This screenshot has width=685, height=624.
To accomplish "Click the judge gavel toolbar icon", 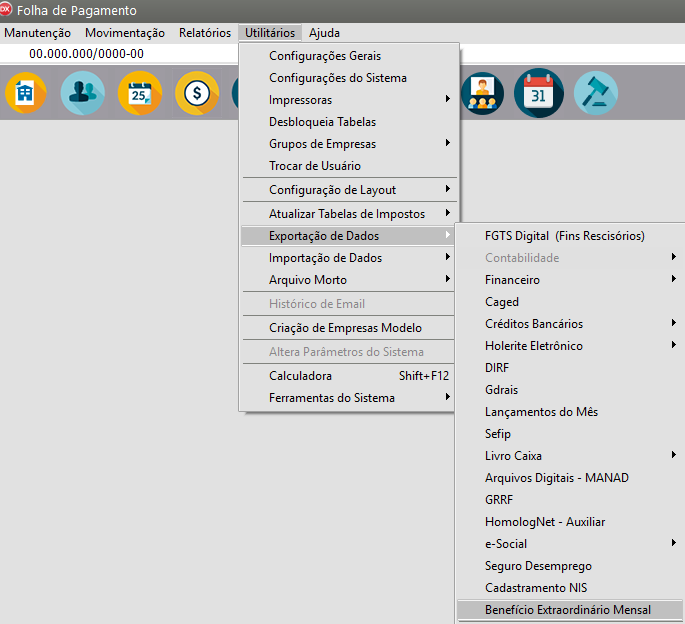I will coord(595,93).
